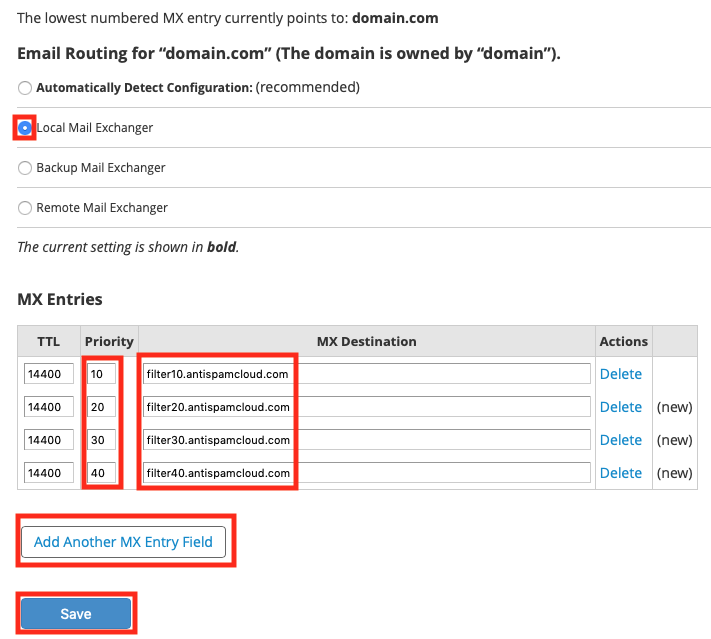Edit the filter10.antispamcloud.com destination field
Image resolution: width=711 pixels, height=639 pixels.
pos(366,374)
